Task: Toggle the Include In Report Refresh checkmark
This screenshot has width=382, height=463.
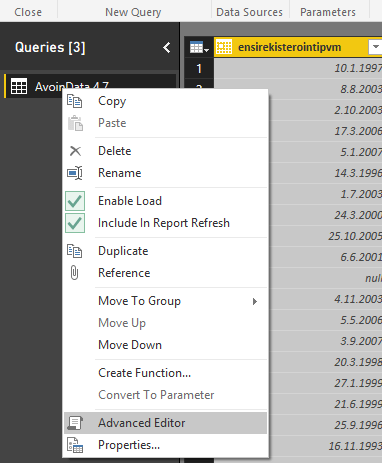Action: coord(75,223)
